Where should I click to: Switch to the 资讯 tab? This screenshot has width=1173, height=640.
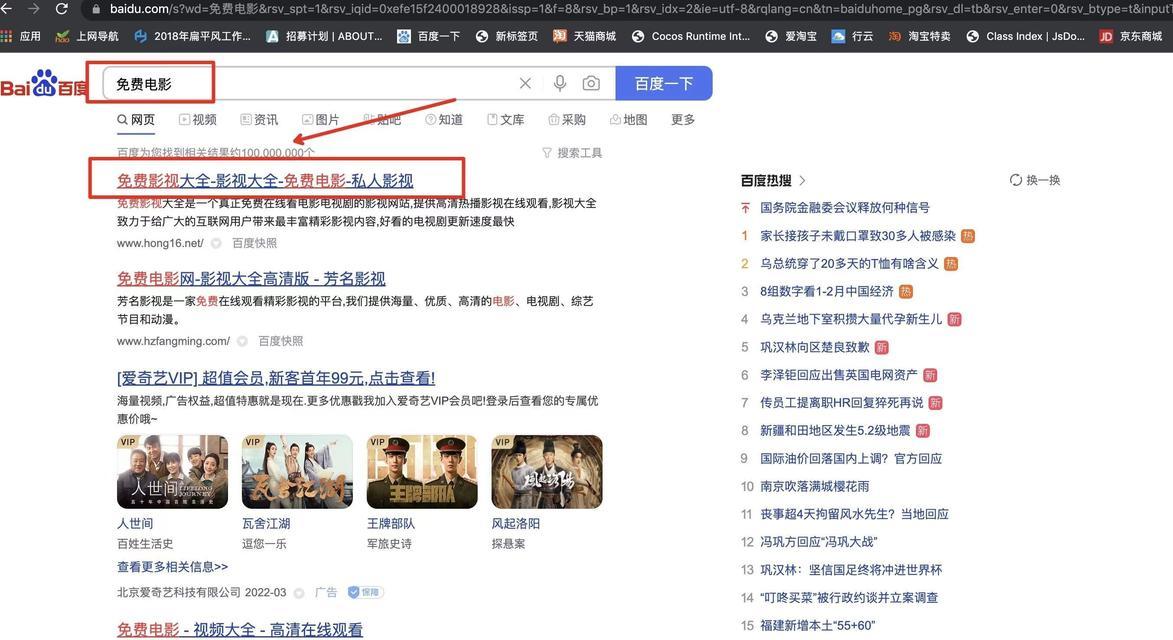point(259,120)
